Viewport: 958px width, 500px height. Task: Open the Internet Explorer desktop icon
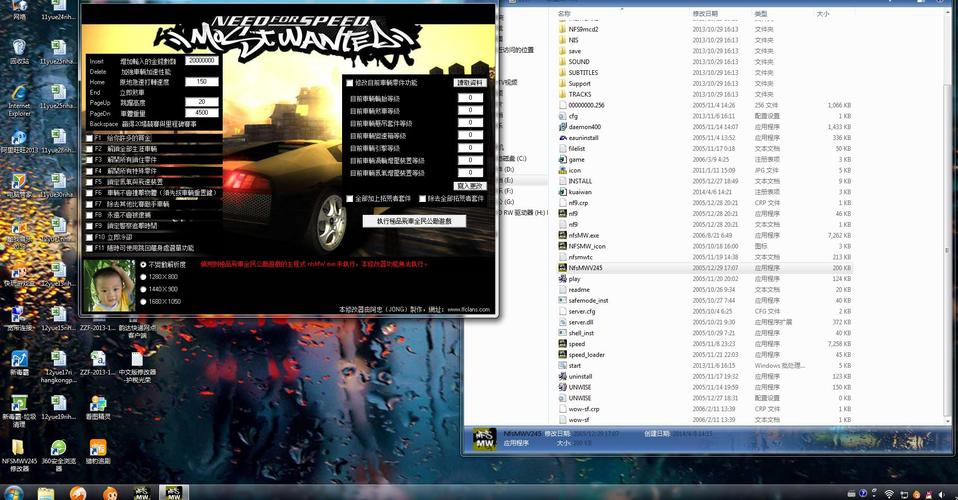(x=19, y=100)
